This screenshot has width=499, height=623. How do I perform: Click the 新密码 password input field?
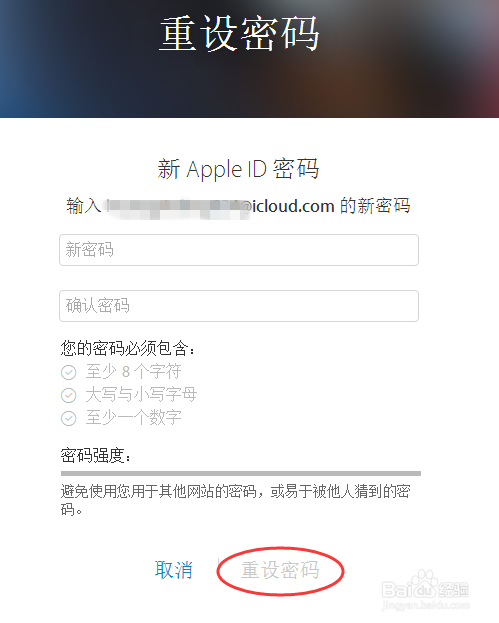239,250
